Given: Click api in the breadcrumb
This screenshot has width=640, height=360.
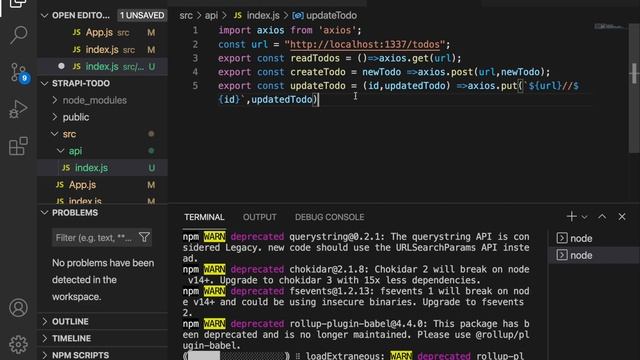Looking at the screenshot, I should pos(211,16).
